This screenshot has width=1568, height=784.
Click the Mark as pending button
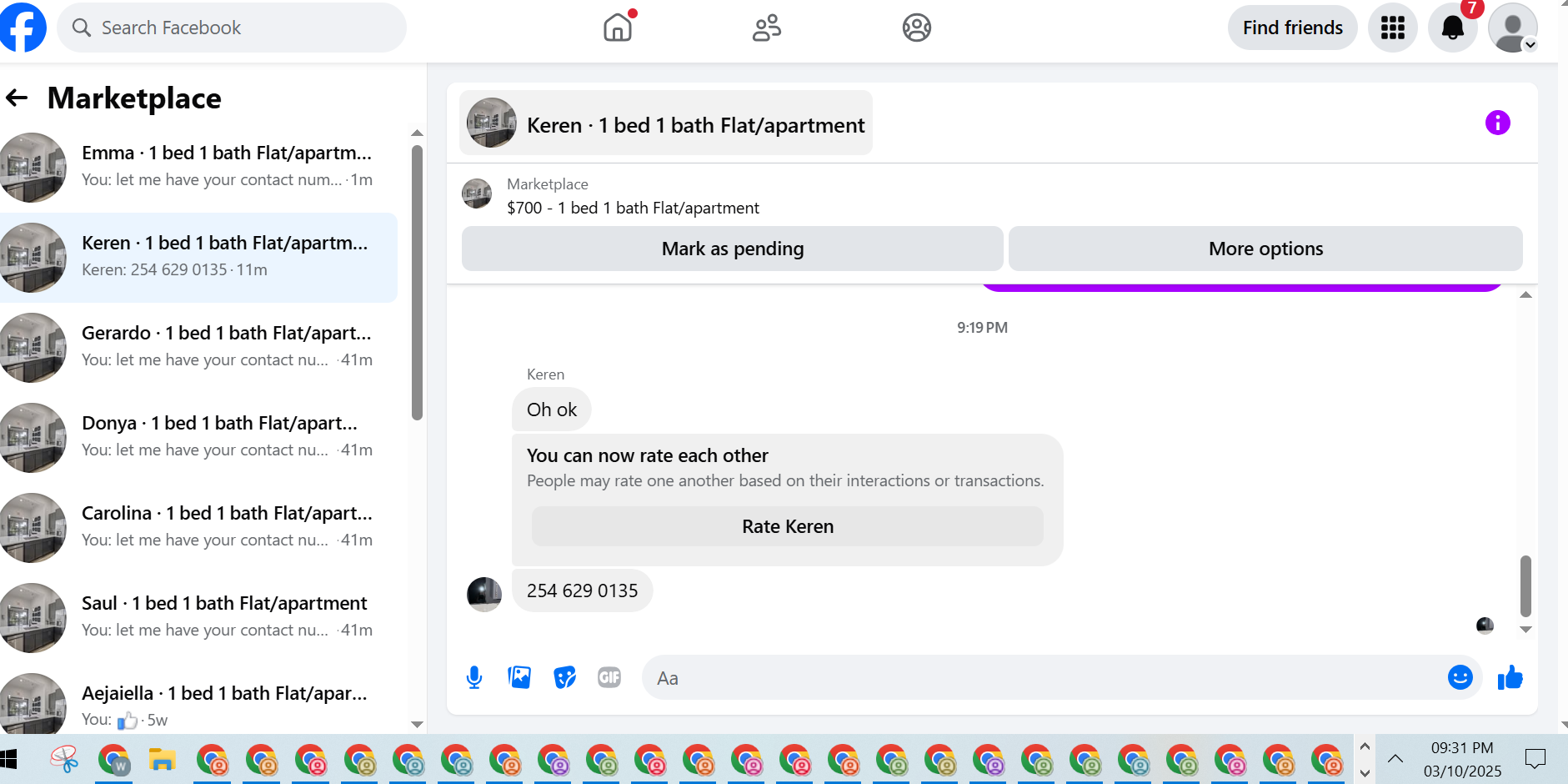point(733,249)
